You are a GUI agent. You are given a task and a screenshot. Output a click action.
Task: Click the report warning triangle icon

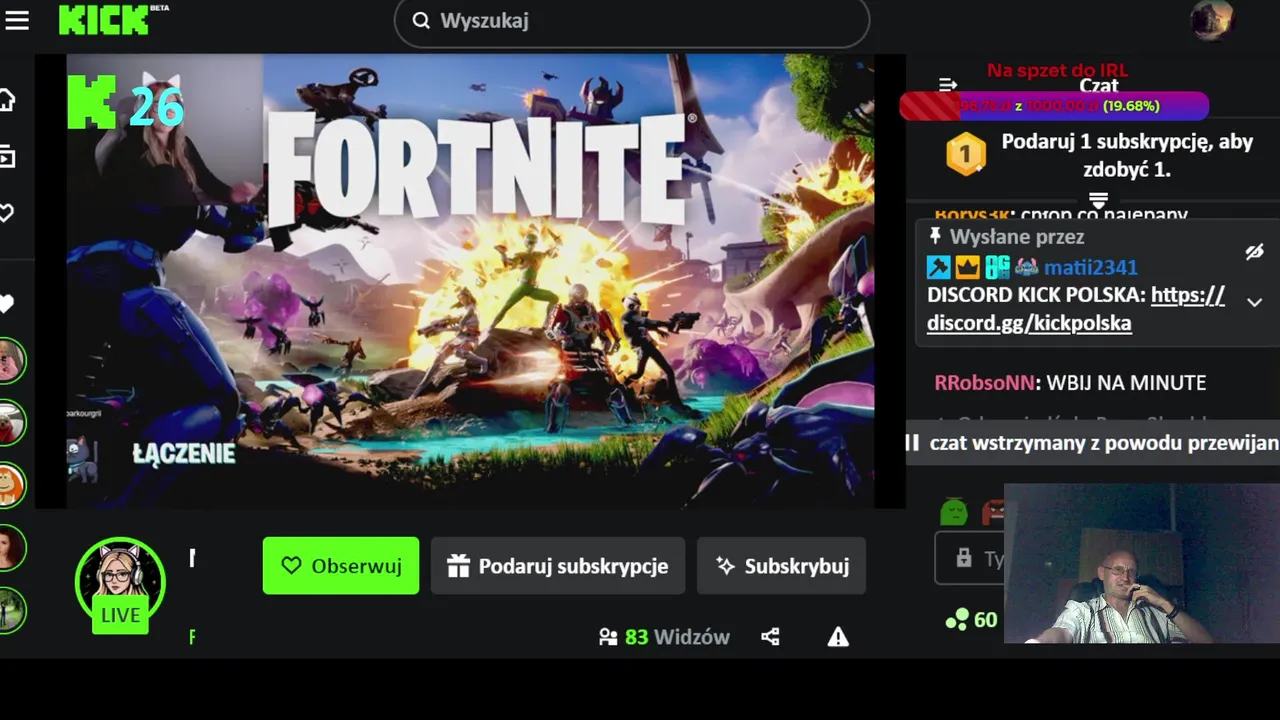838,637
